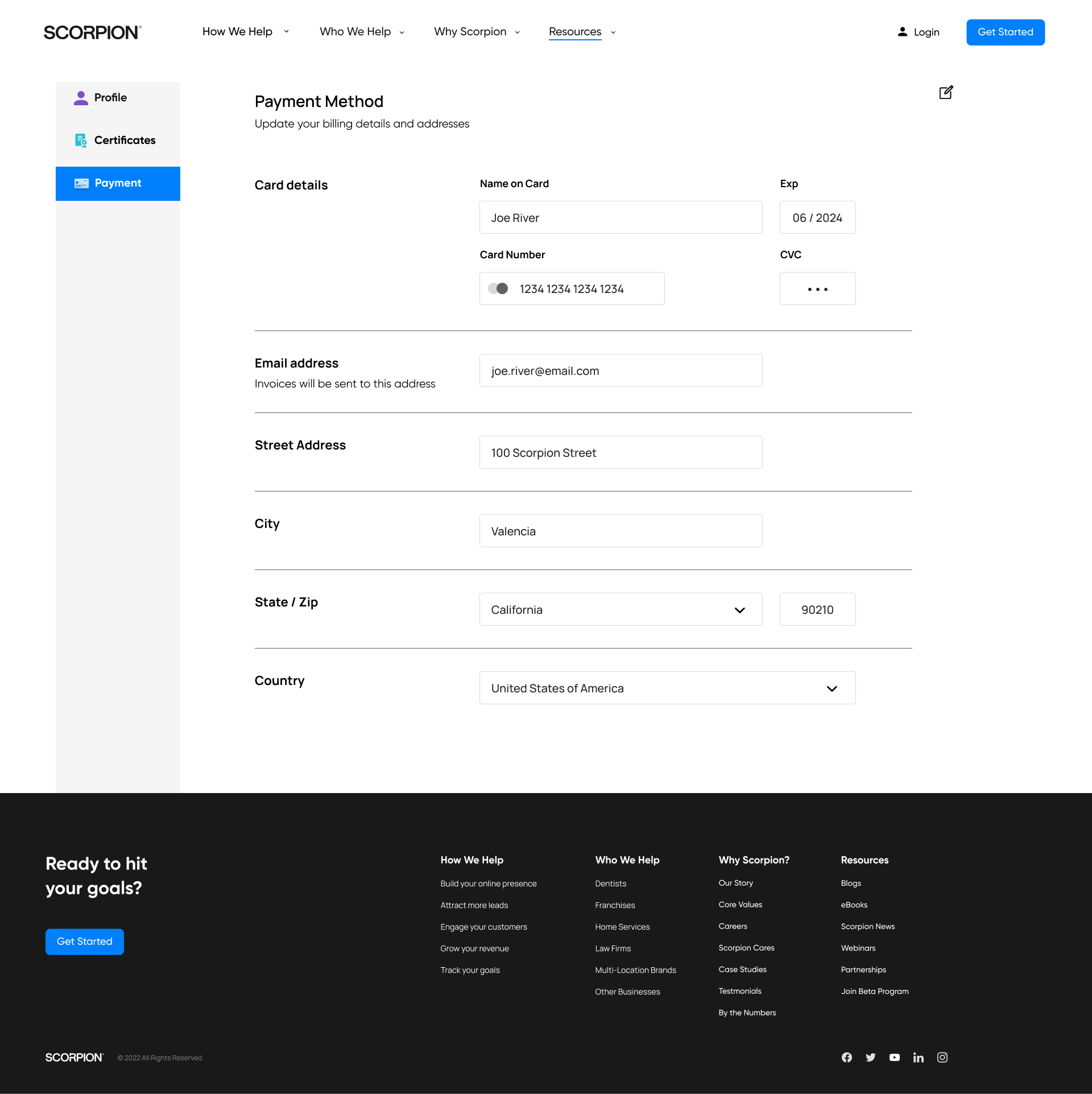The image size is (1092, 1094).
Task: Open Instagram icon in footer
Action: click(942, 1057)
